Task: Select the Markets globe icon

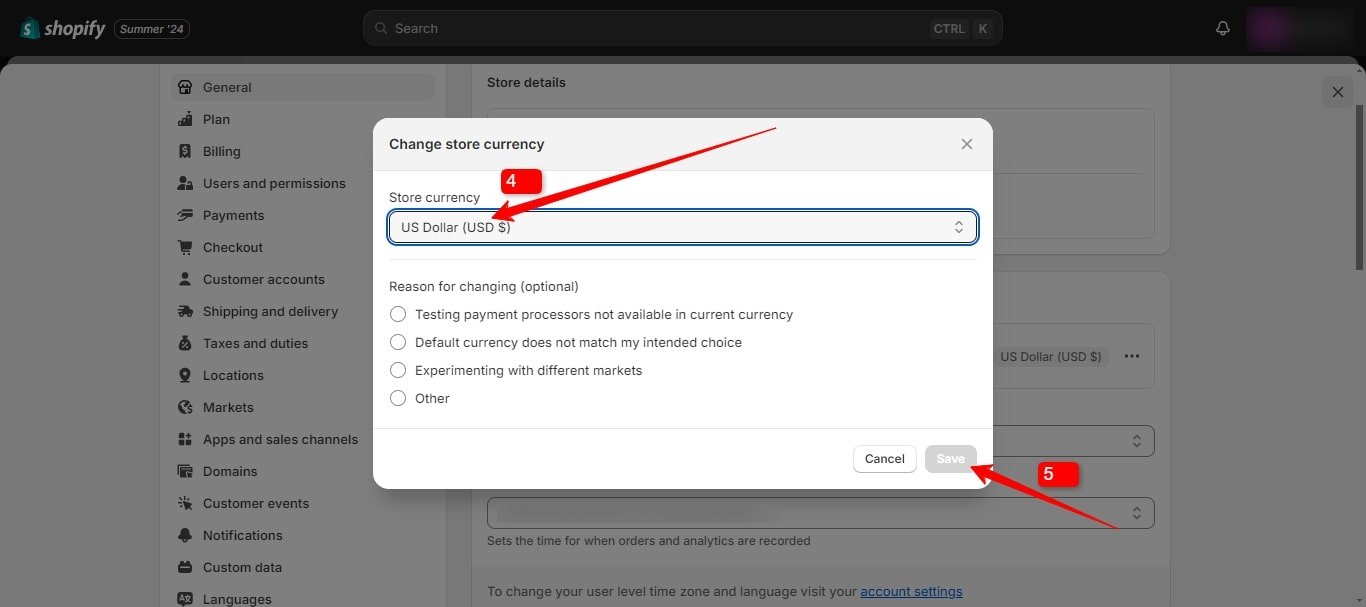Action: 185,407
